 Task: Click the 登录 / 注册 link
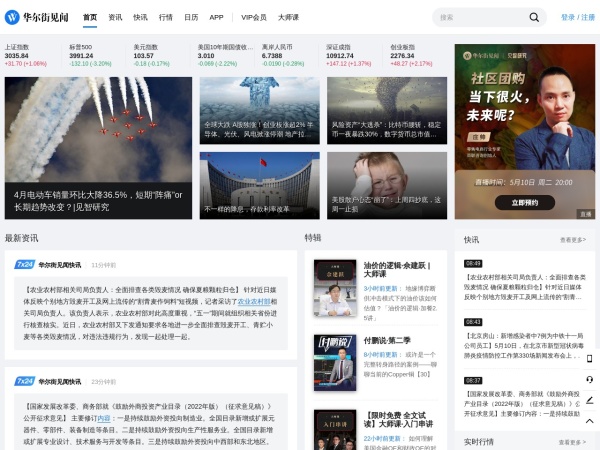point(575,17)
